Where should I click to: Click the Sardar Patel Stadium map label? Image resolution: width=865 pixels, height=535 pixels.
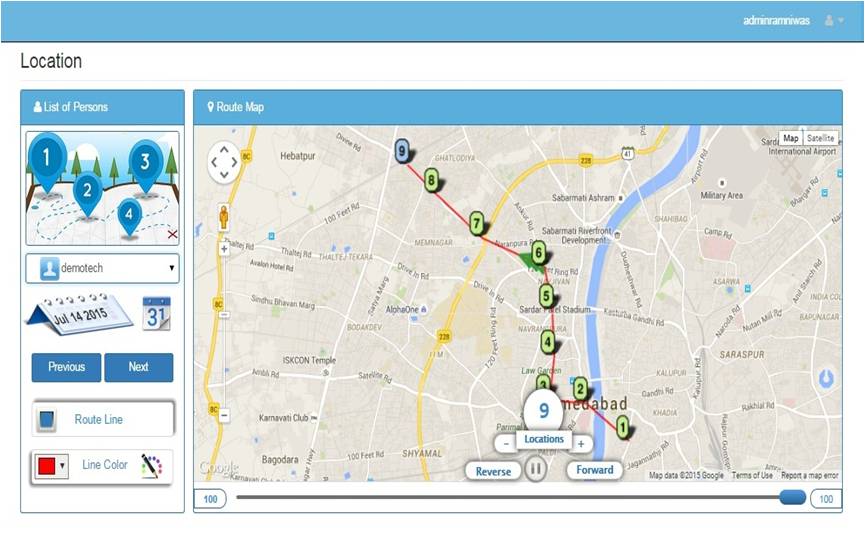(x=554, y=309)
